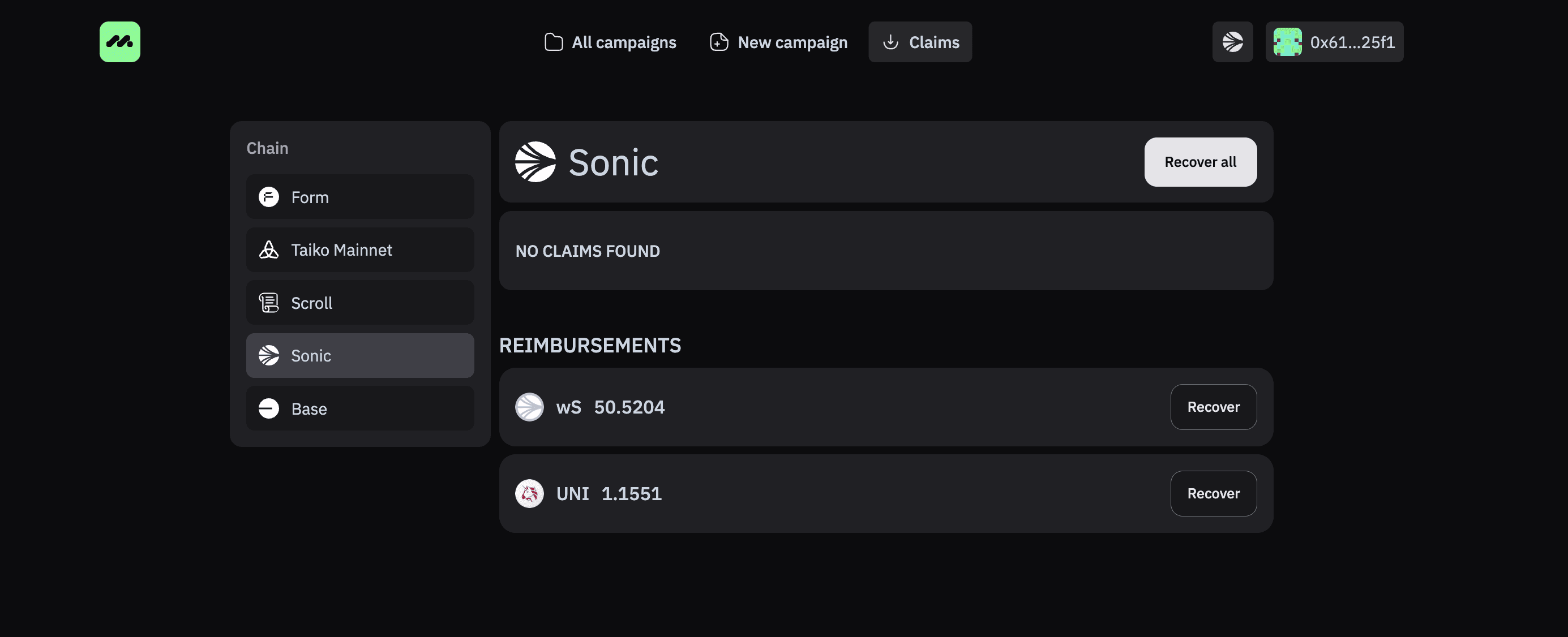Click the large Sonic header logo
The height and width of the screenshot is (637, 1568).
pyautogui.click(x=535, y=162)
